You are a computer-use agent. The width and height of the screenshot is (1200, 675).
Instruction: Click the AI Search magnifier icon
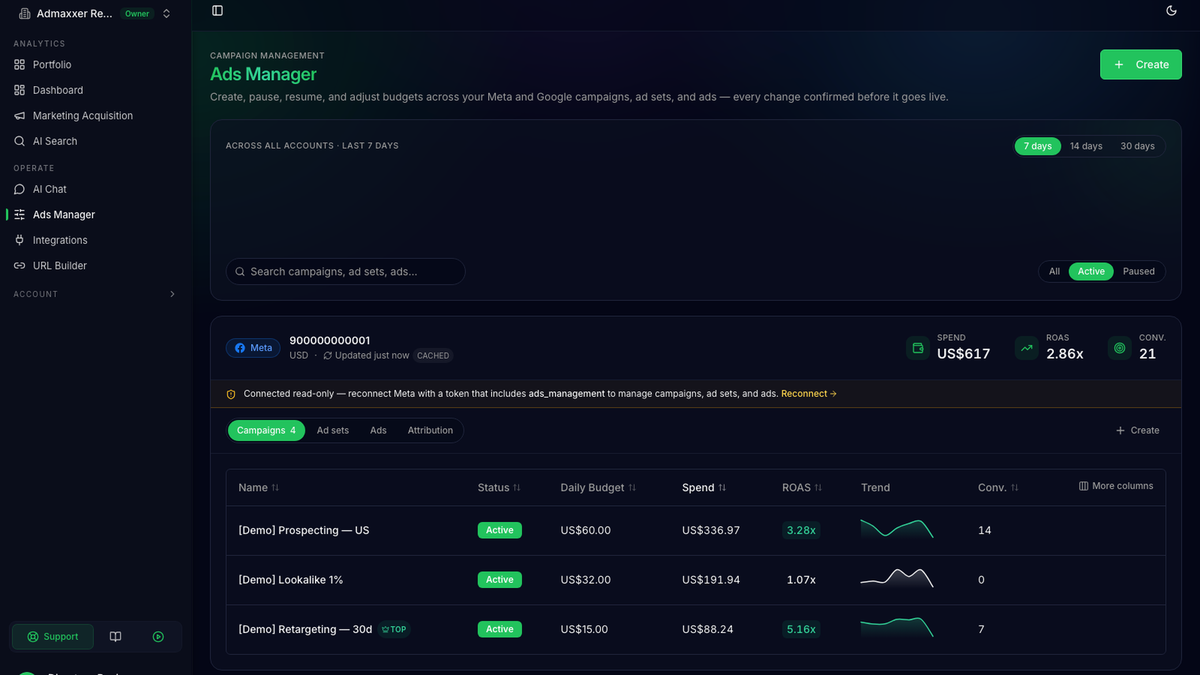point(20,141)
